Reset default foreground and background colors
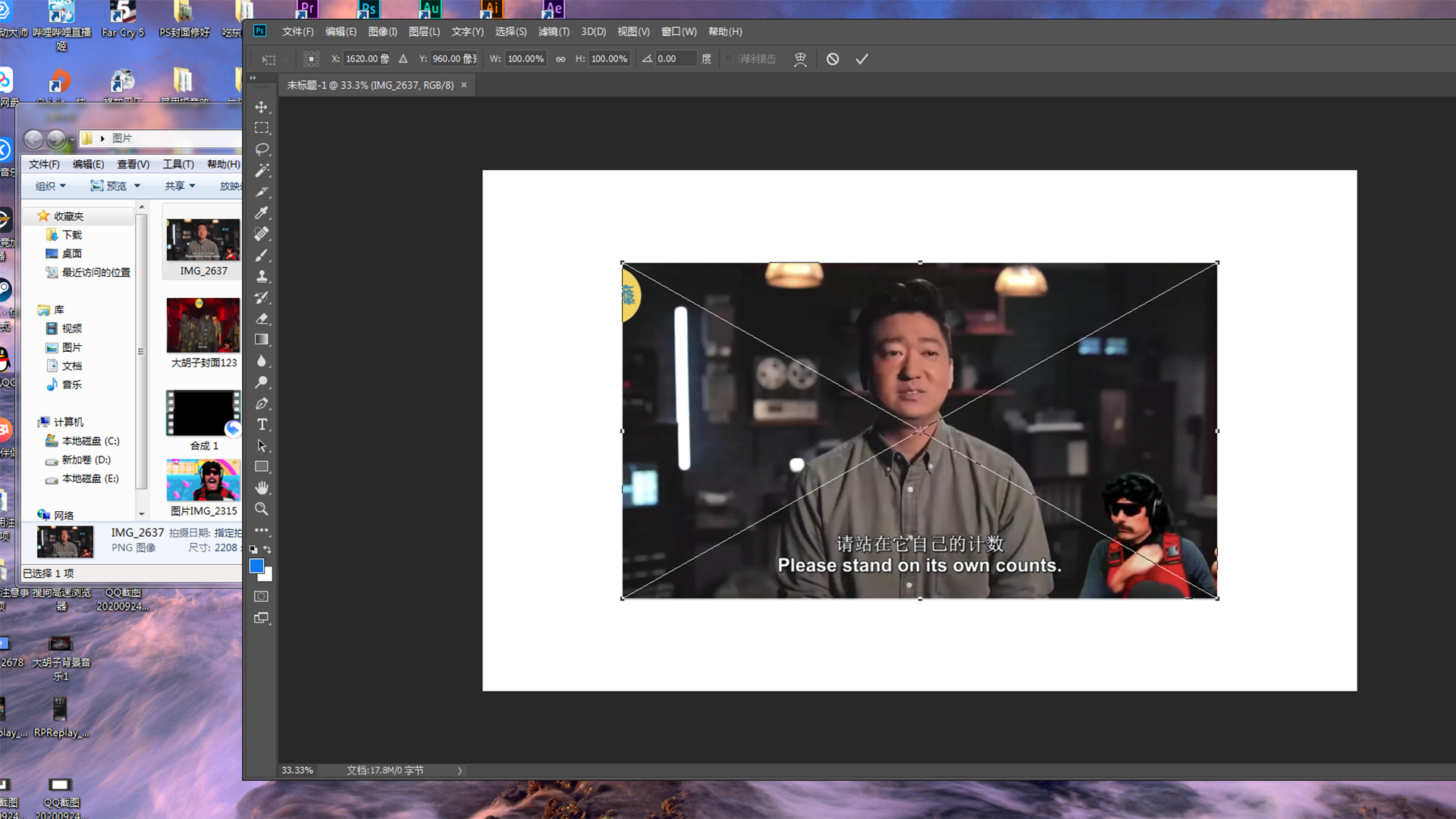This screenshot has height=819, width=1456. 253,550
